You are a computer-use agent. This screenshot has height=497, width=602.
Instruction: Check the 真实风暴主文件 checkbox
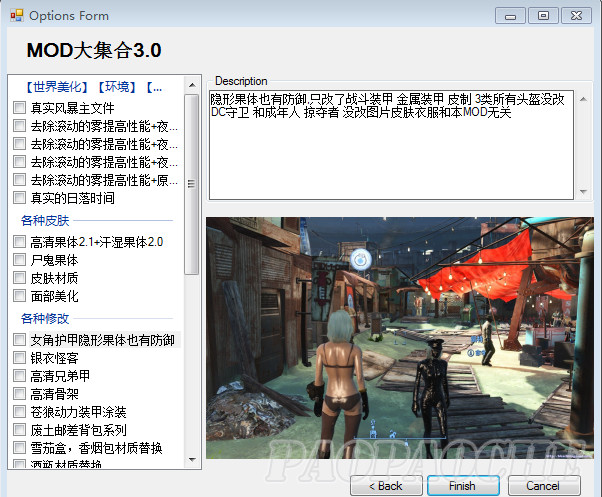(19, 107)
